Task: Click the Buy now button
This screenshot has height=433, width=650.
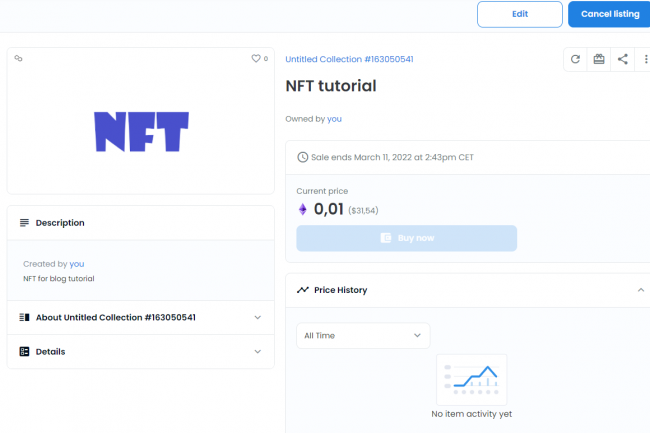Action: (x=407, y=238)
